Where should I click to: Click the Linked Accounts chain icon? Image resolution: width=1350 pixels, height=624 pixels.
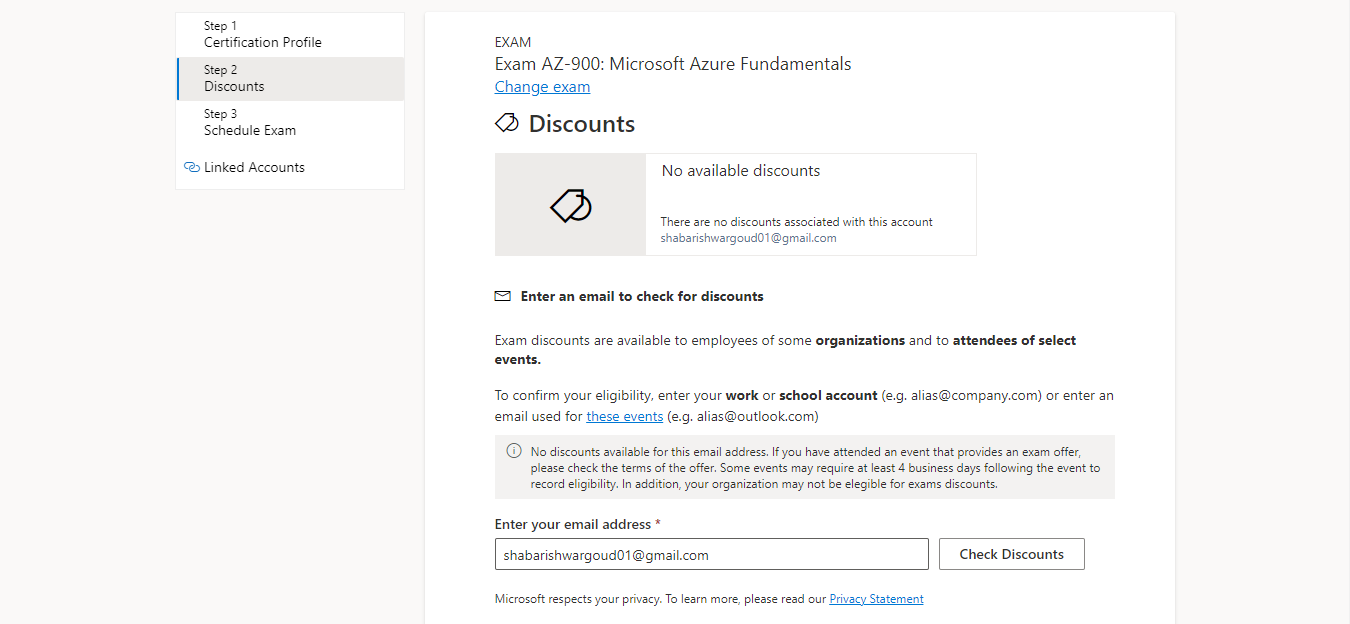tap(192, 167)
